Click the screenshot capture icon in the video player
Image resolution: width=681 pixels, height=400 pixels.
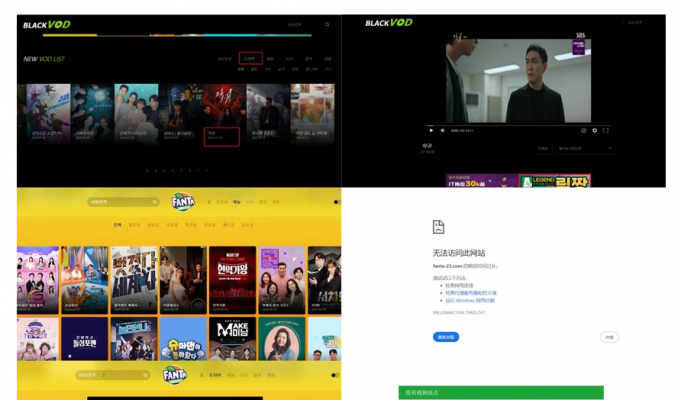[x=583, y=130]
